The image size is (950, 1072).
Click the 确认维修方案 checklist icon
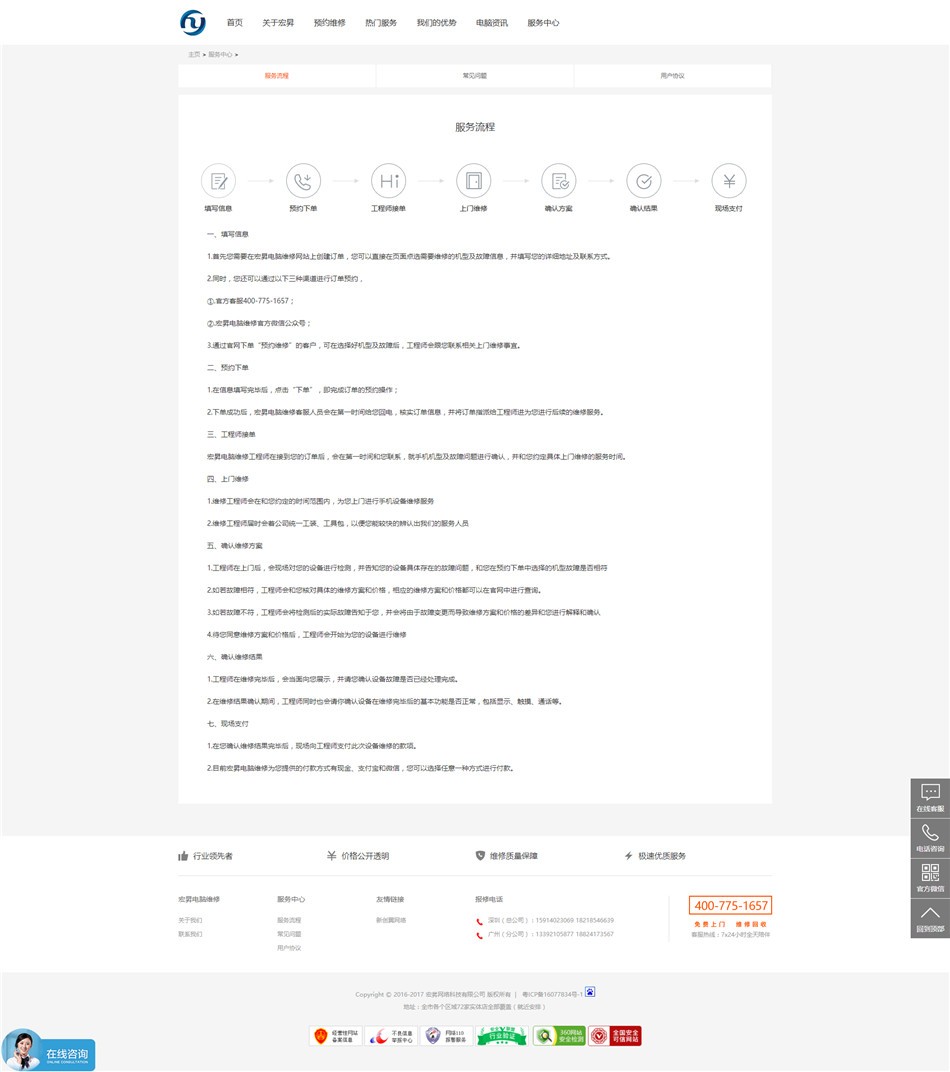558,181
